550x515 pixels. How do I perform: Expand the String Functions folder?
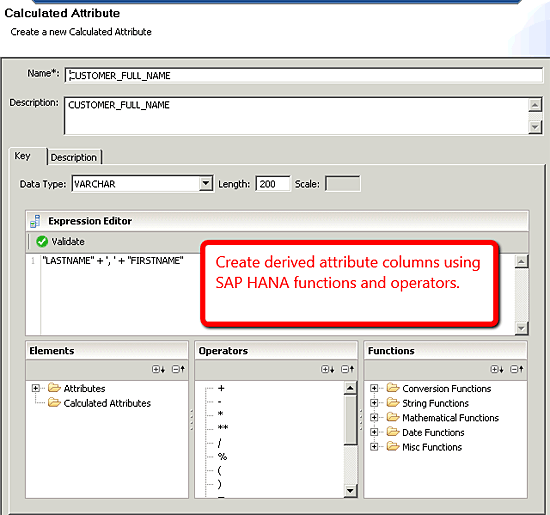point(374,403)
